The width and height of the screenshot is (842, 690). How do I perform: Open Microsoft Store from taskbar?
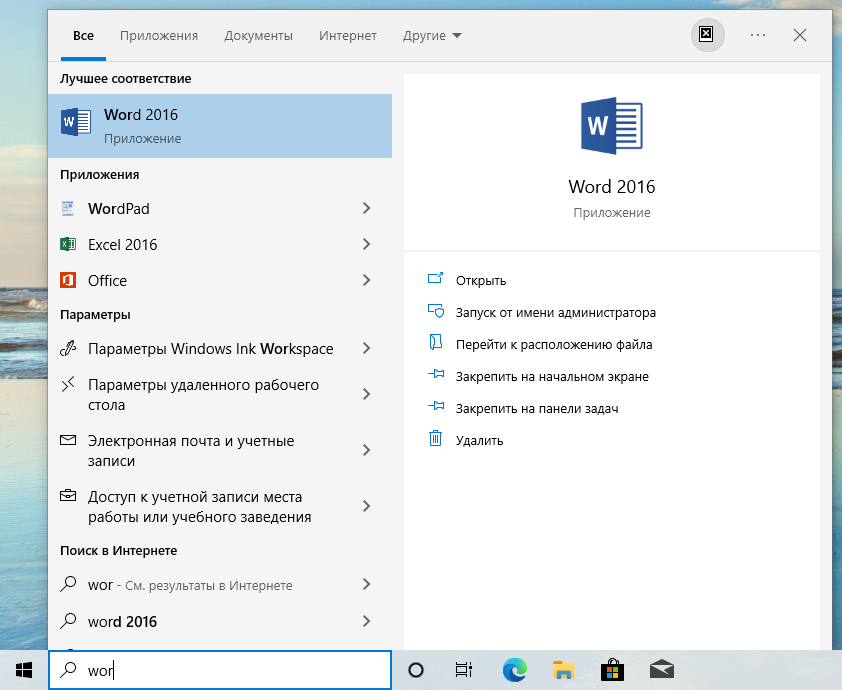pos(612,670)
